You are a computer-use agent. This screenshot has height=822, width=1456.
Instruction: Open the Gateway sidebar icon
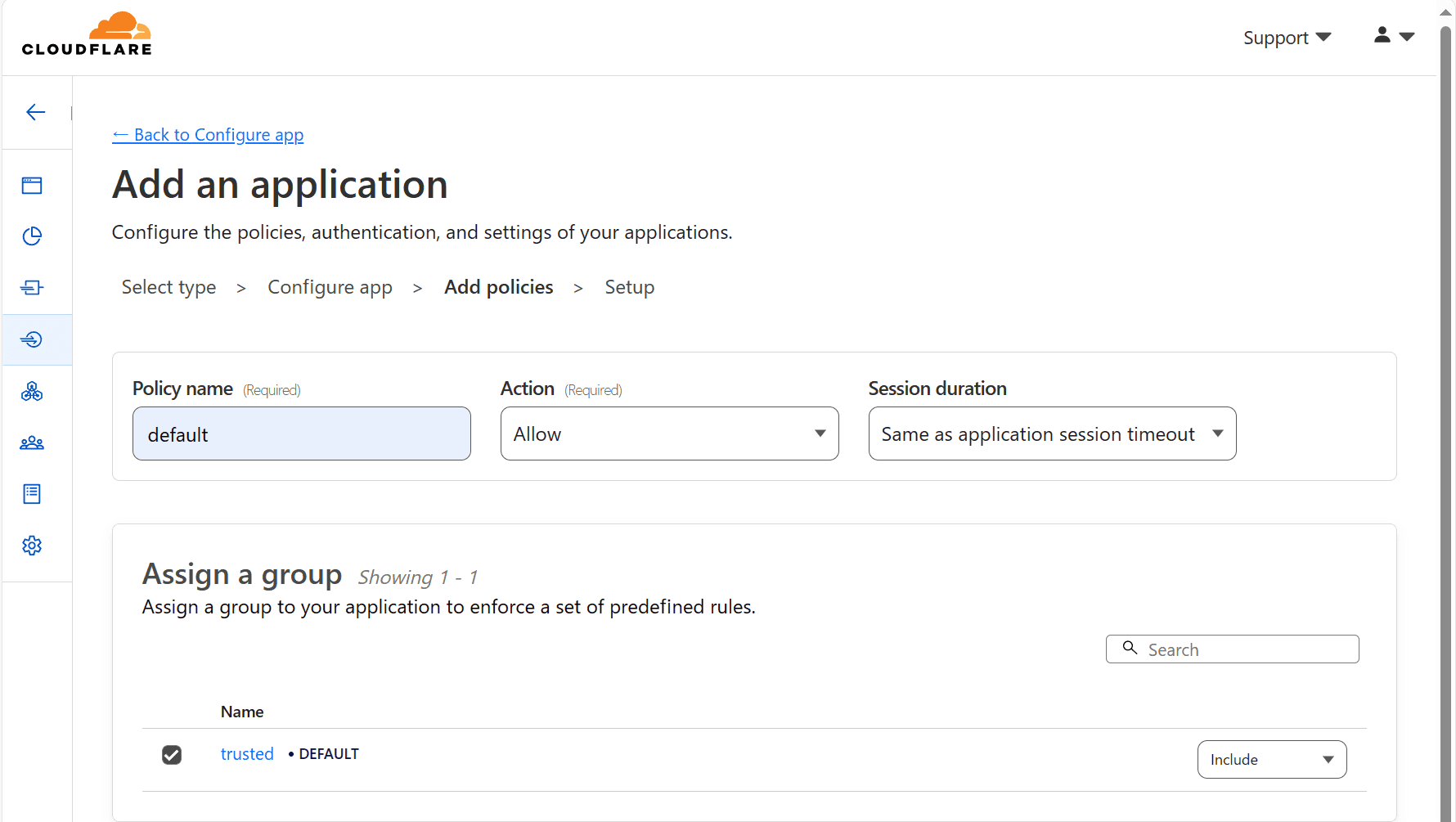32,287
